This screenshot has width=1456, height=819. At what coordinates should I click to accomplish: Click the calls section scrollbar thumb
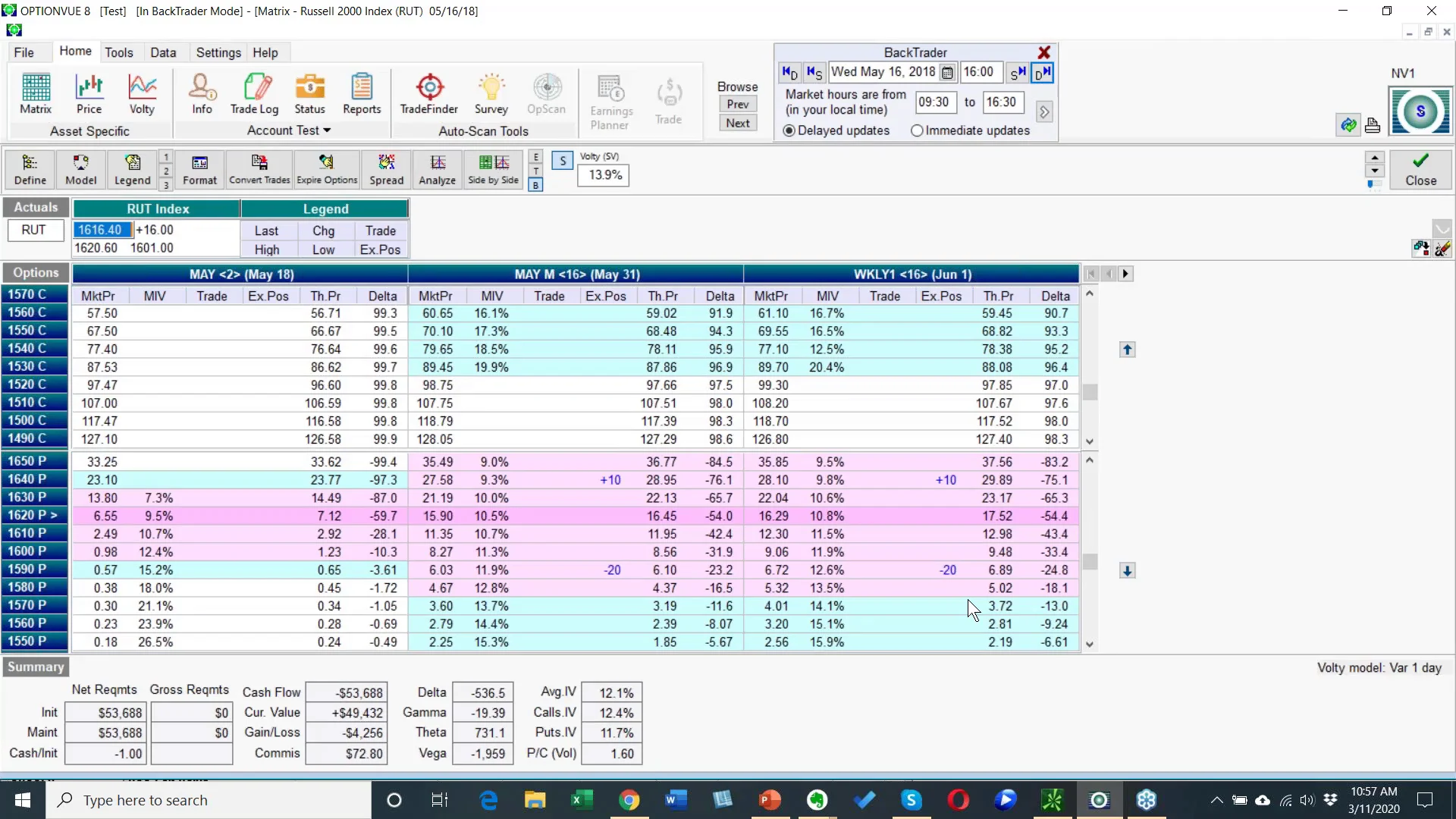1090,392
